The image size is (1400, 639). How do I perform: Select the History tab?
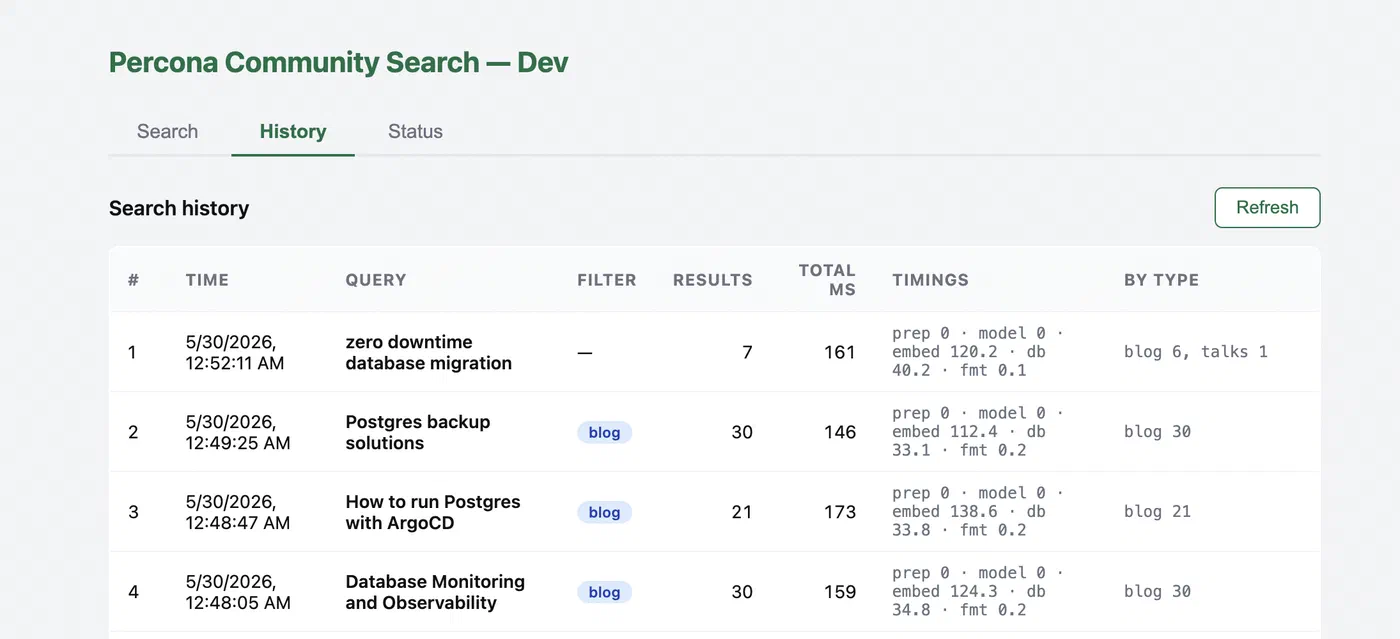[x=293, y=131]
